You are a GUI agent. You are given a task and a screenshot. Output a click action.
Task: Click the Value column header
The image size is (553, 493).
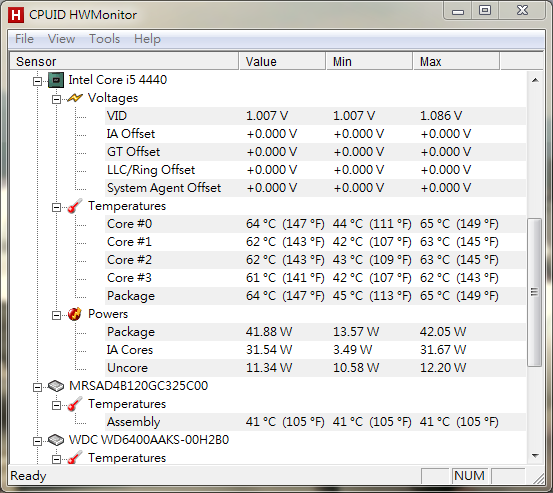pyautogui.click(x=282, y=61)
